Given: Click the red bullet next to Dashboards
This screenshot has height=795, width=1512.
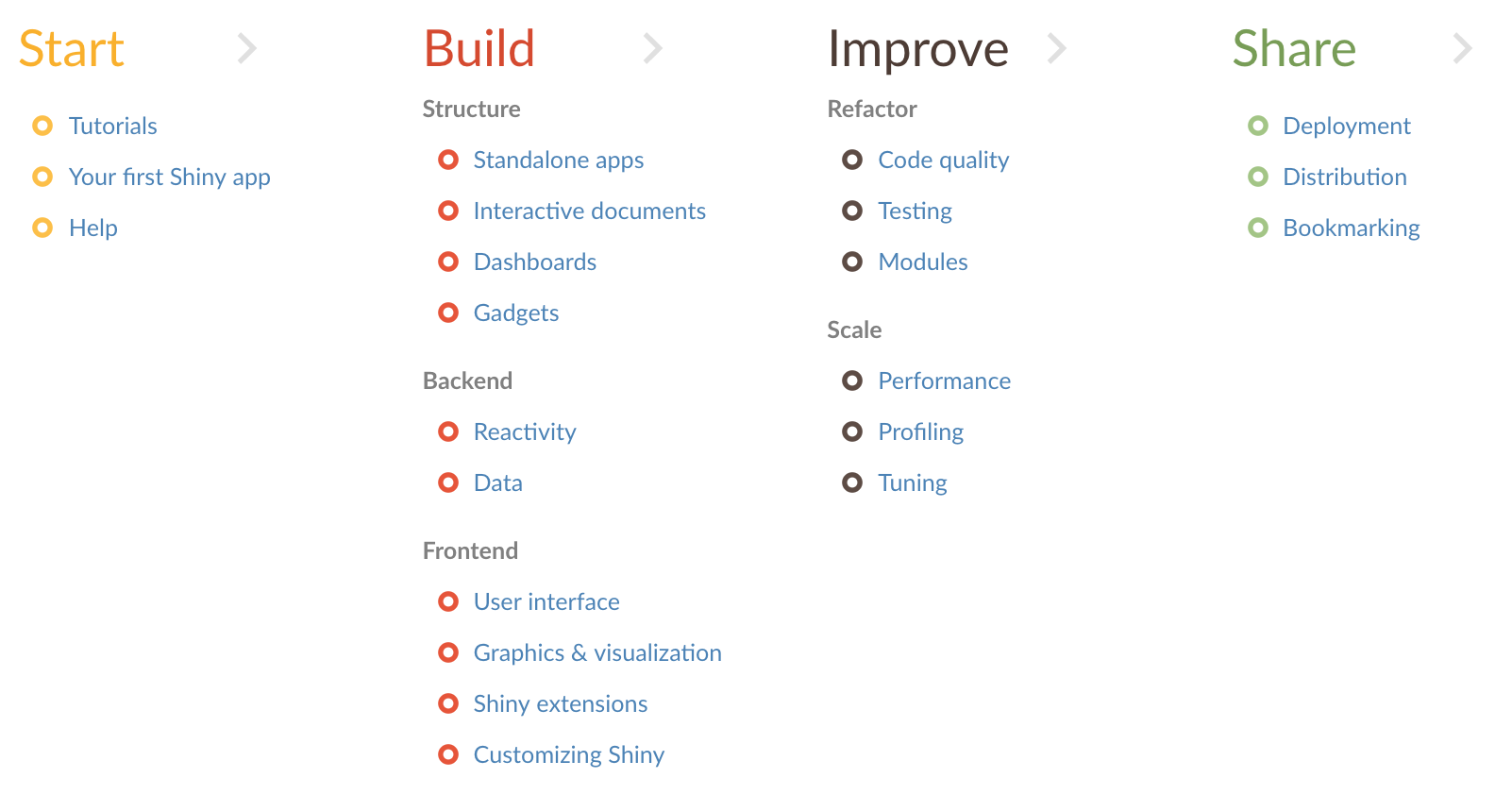Looking at the screenshot, I should pyautogui.click(x=448, y=262).
